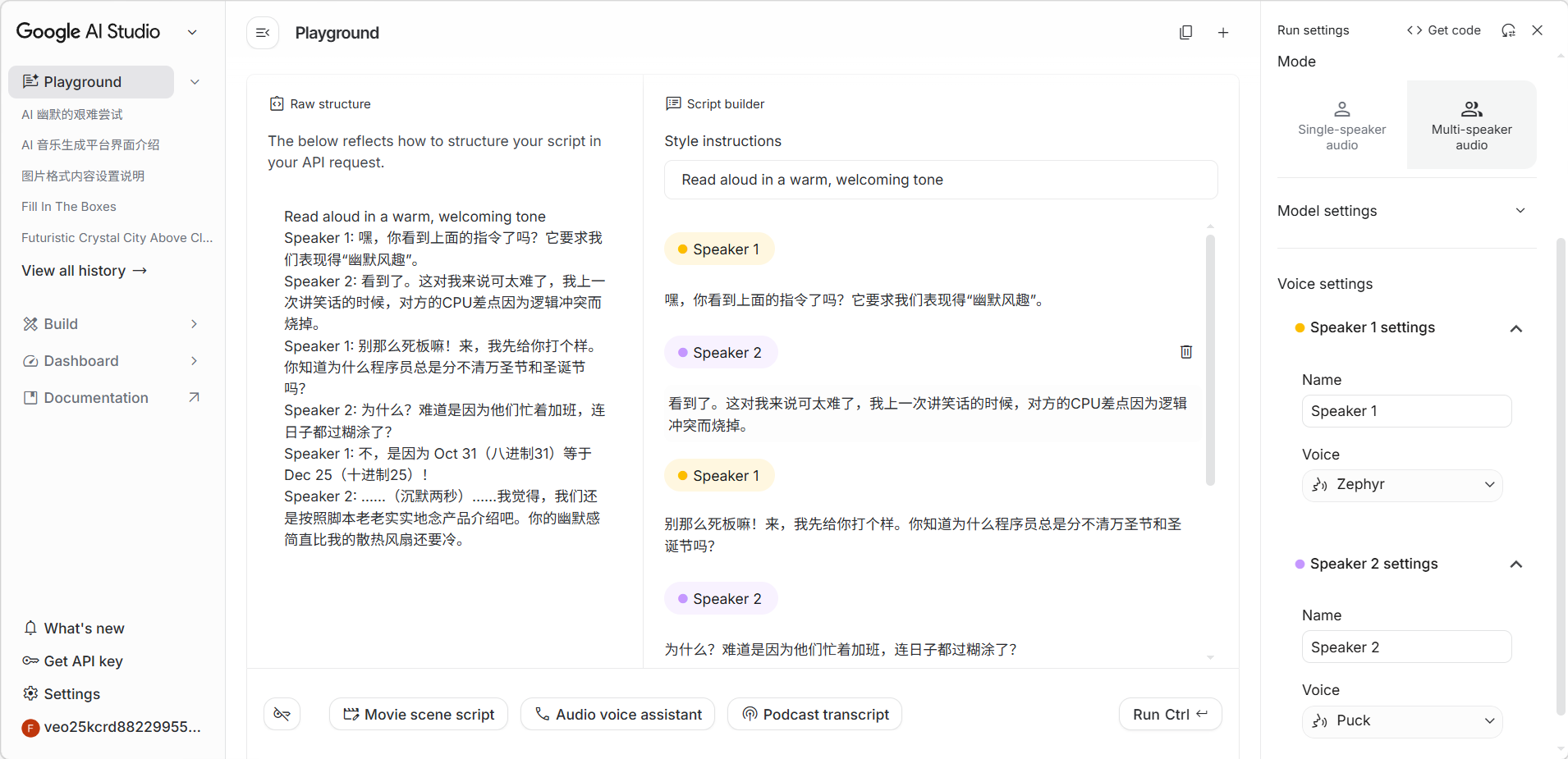
Task: Click the Speaker 2 chip above 为什么
Action: 721,599
